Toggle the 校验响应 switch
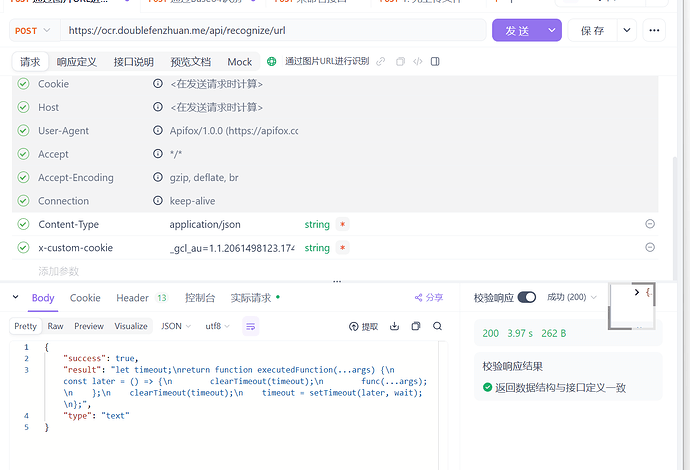The height and width of the screenshot is (470, 690). (x=527, y=297)
